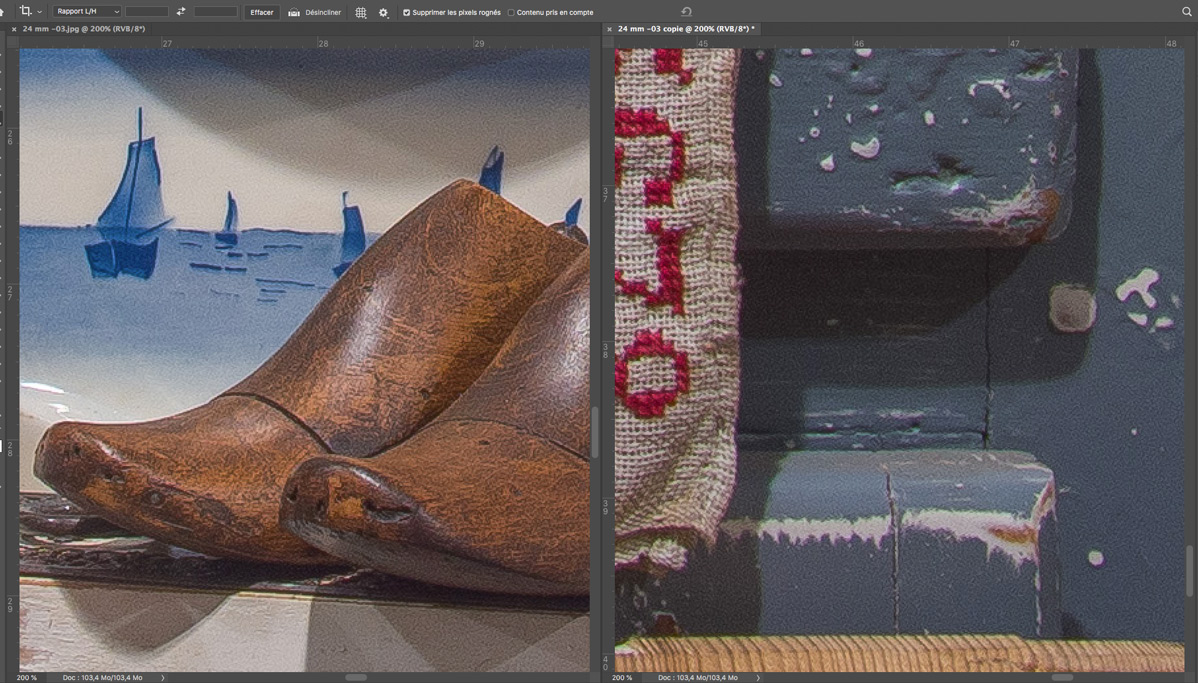This screenshot has height=683, width=1198.
Task: Open the crop tool preset picker arrow
Action: tap(40, 12)
